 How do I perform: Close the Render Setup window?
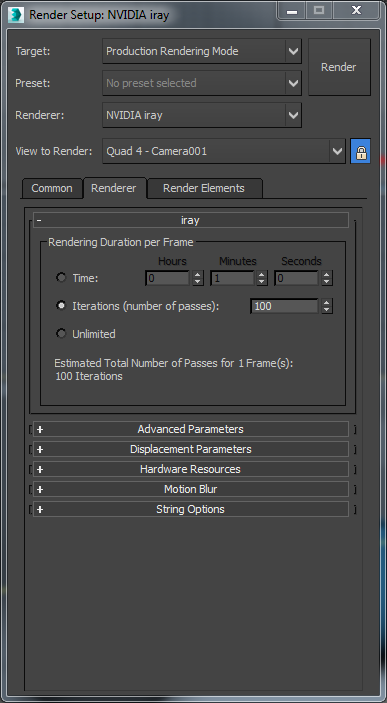coord(357,10)
